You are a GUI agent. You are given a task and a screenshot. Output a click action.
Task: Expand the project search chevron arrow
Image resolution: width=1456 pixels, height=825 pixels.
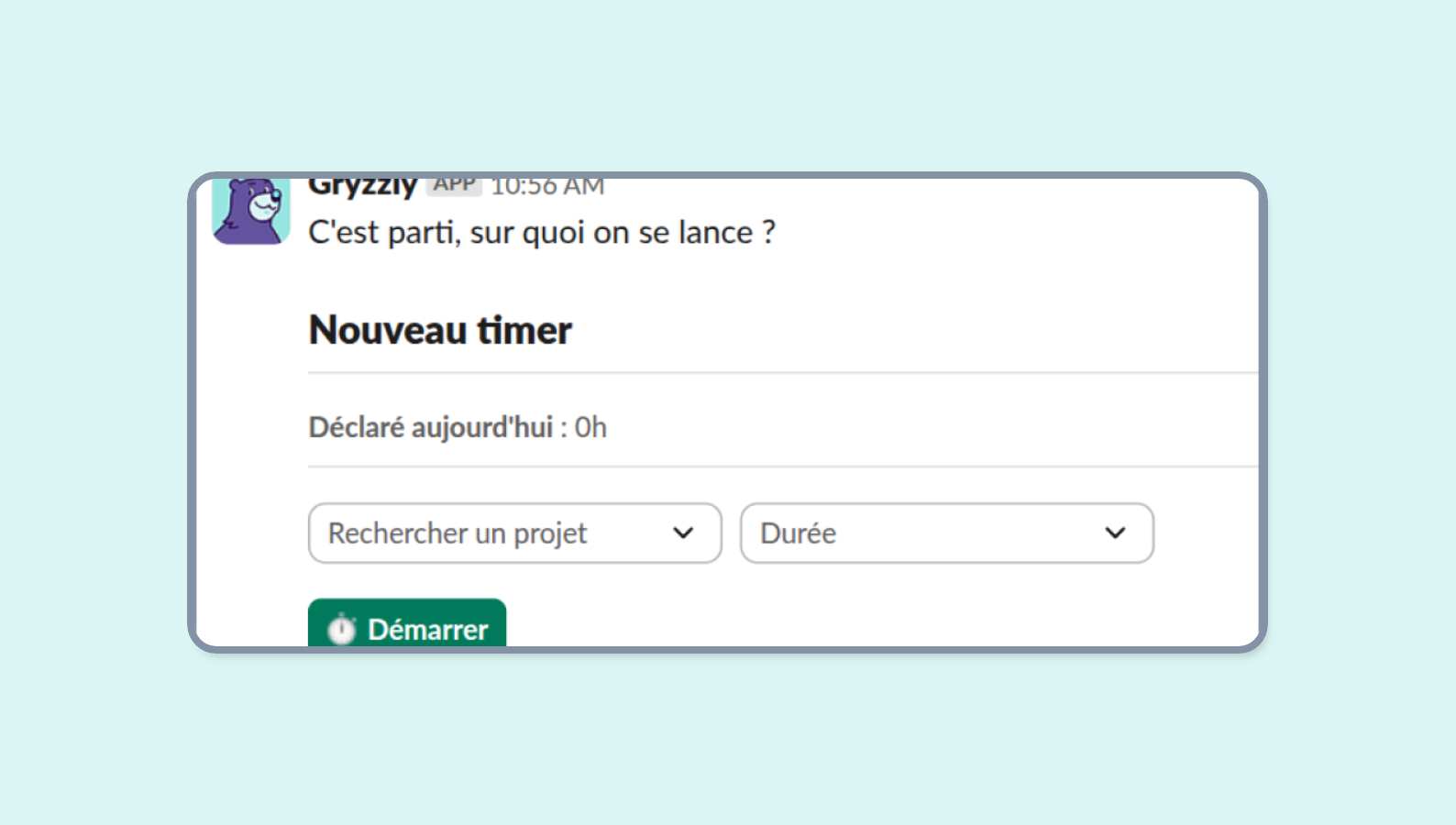[683, 533]
